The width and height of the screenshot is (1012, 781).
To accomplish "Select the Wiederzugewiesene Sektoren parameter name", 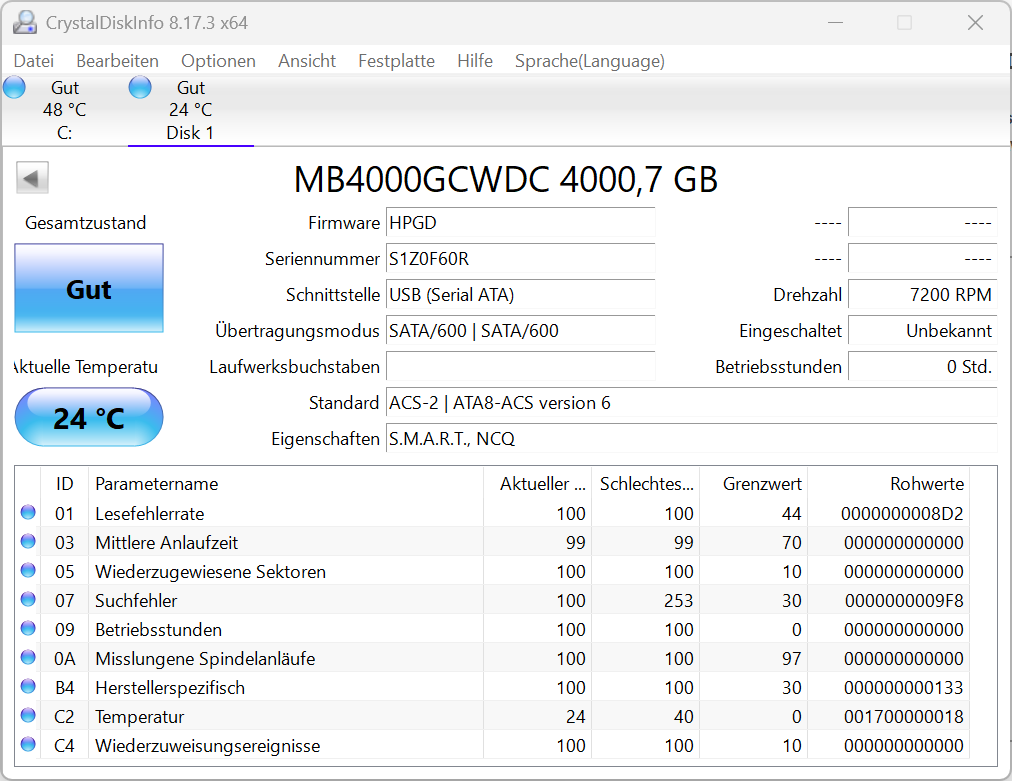I will 210,572.
